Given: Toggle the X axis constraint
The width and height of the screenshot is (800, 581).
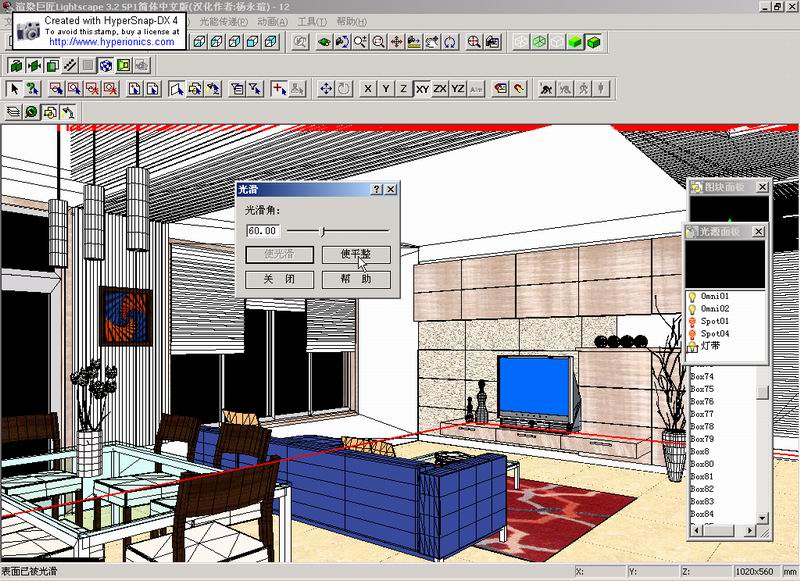Looking at the screenshot, I should click(368, 89).
